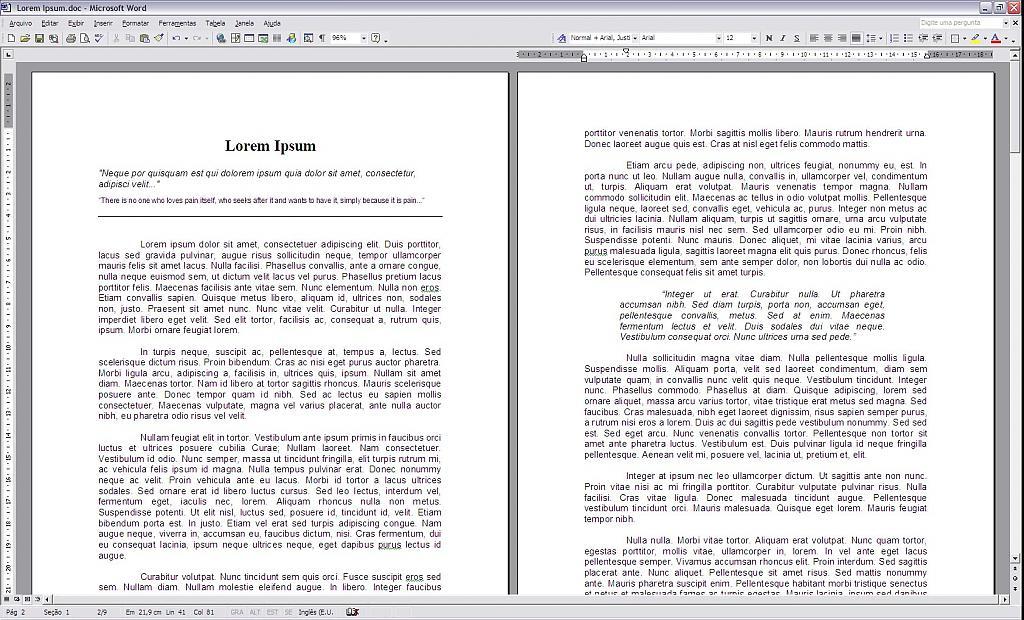Toggle show/hide paragraph marks
1024x620 pixels.
322,39
